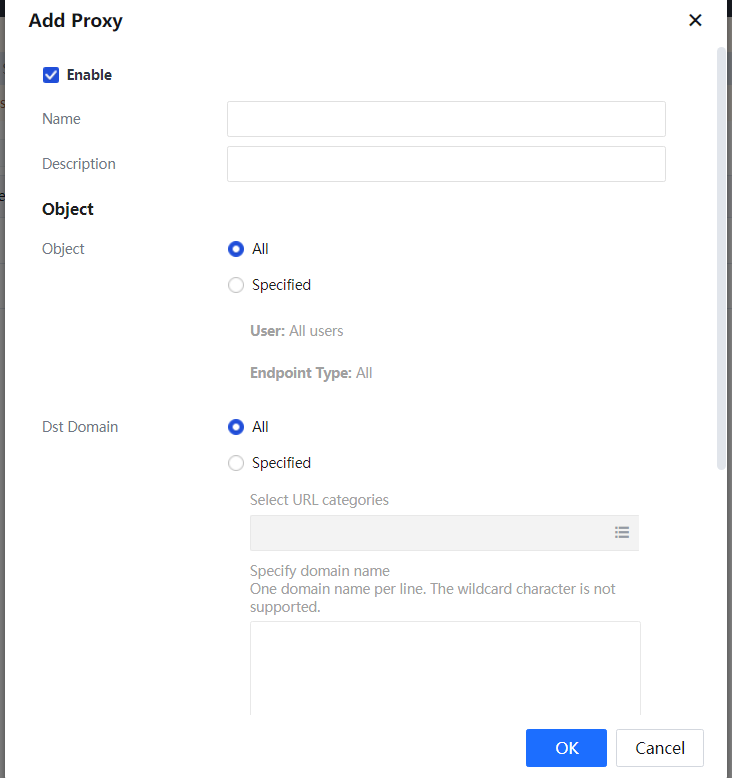The width and height of the screenshot is (732, 778).
Task: Open the Select URL categories field
Action: click(x=430, y=533)
